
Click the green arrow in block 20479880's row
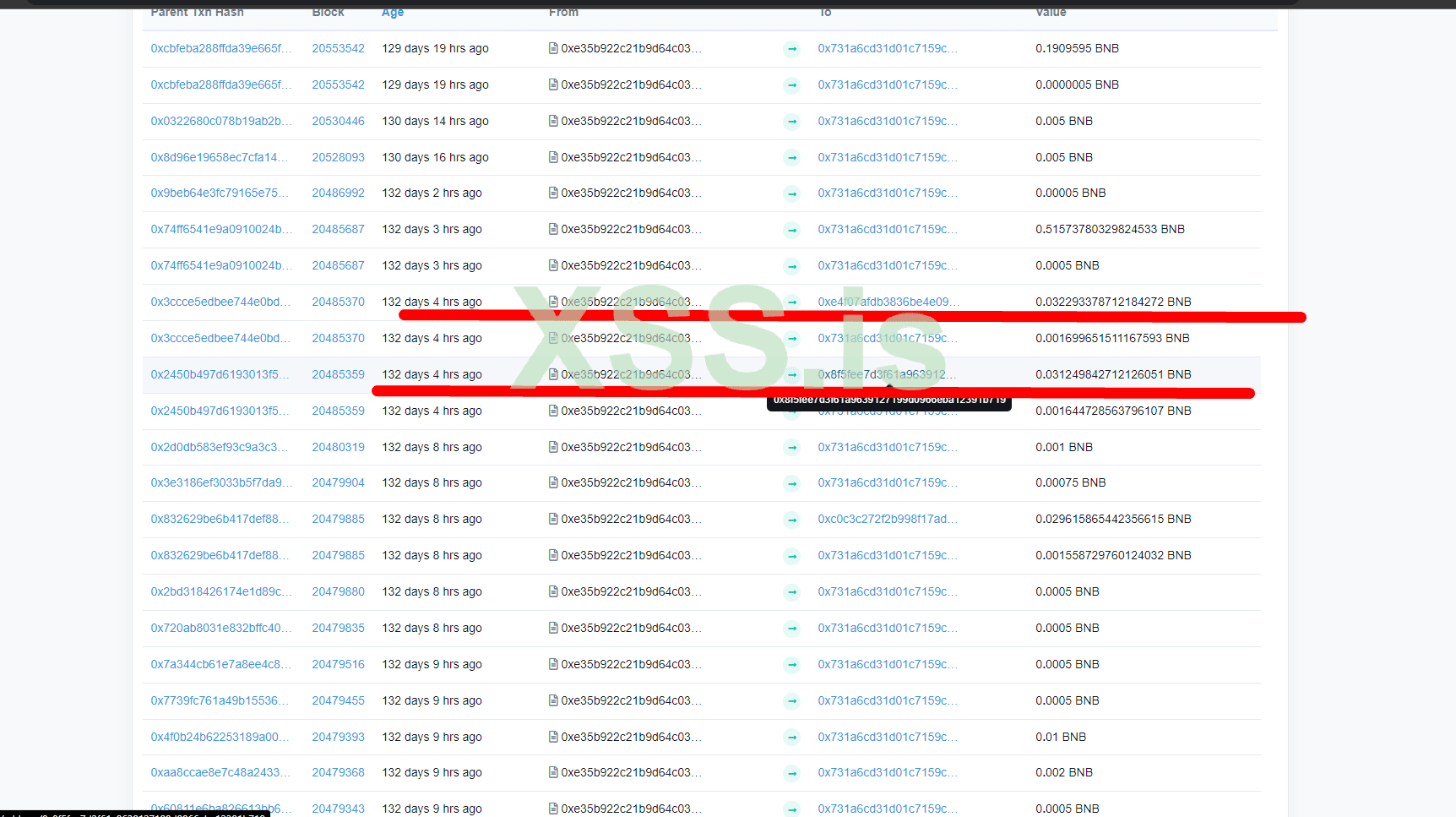[792, 592]
